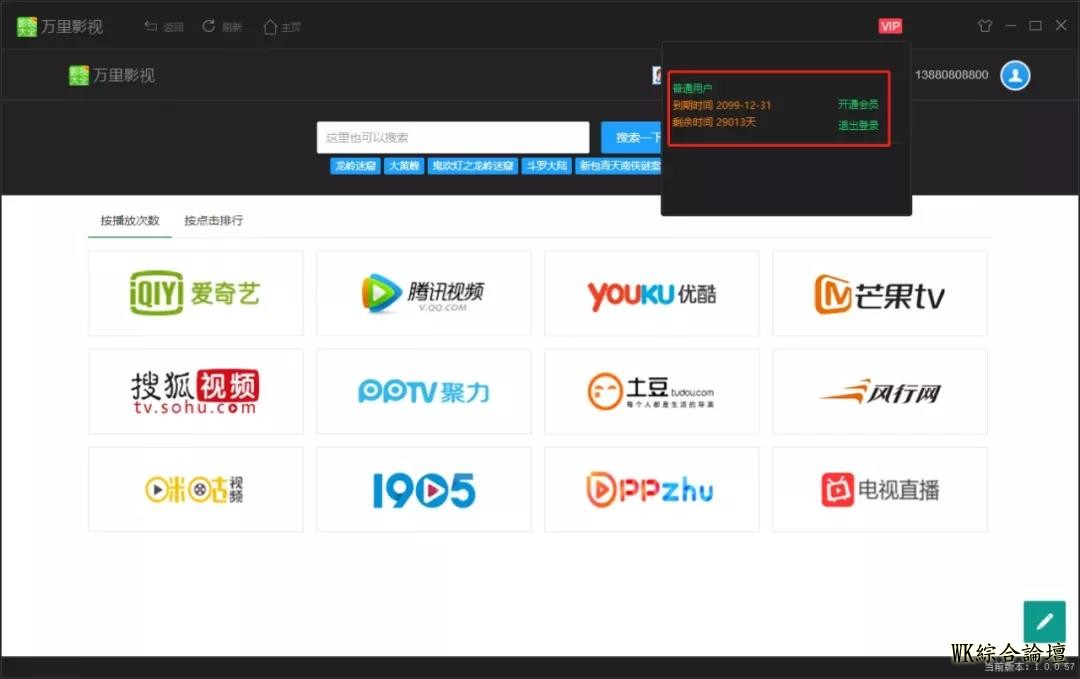Click the red VIP badge
1080x679 pixels.
[890, 26]
